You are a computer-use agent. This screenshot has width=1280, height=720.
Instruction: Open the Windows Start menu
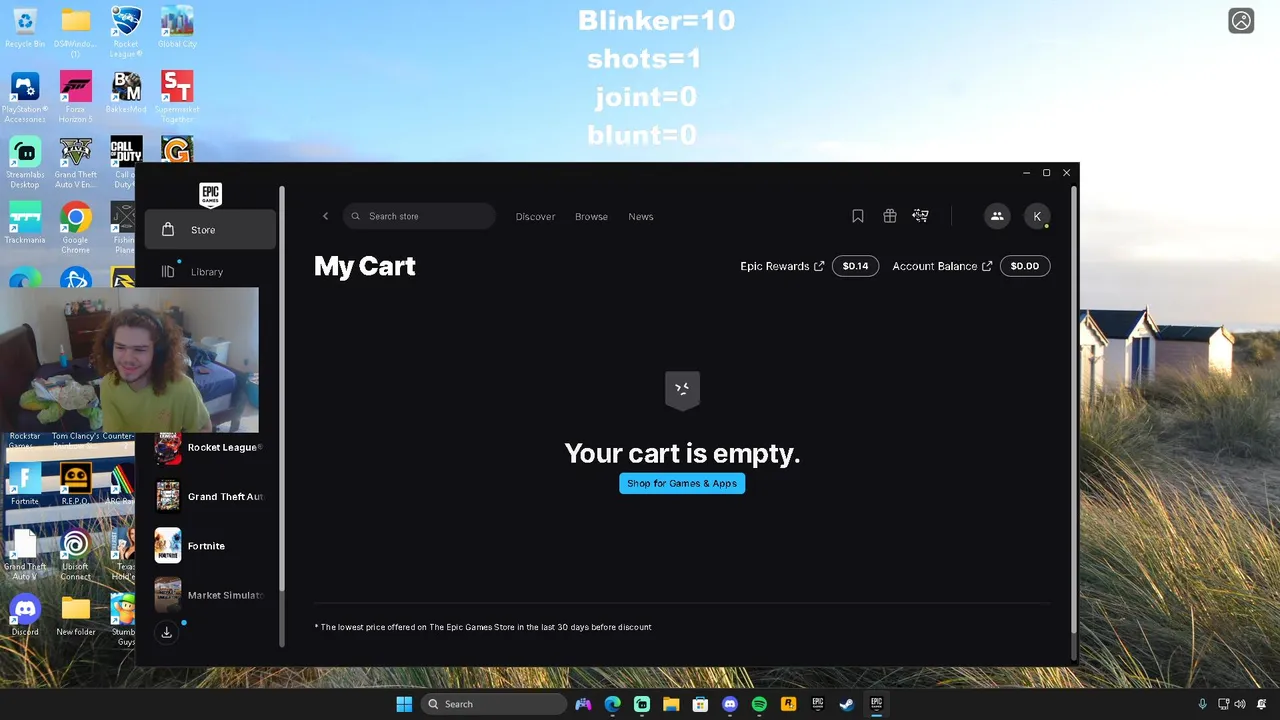click(404, 704)
